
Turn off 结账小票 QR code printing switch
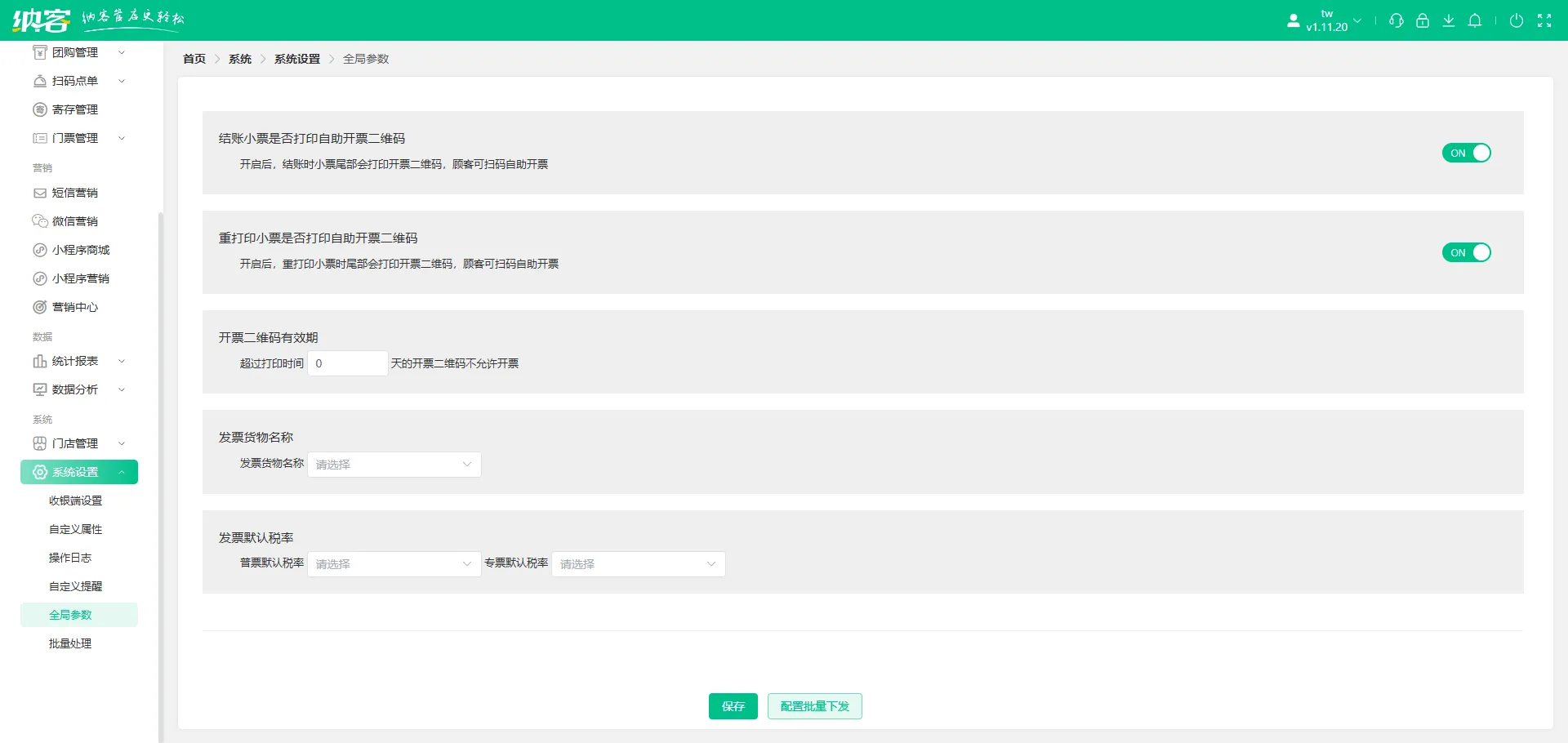click(x=1466, y=153)
